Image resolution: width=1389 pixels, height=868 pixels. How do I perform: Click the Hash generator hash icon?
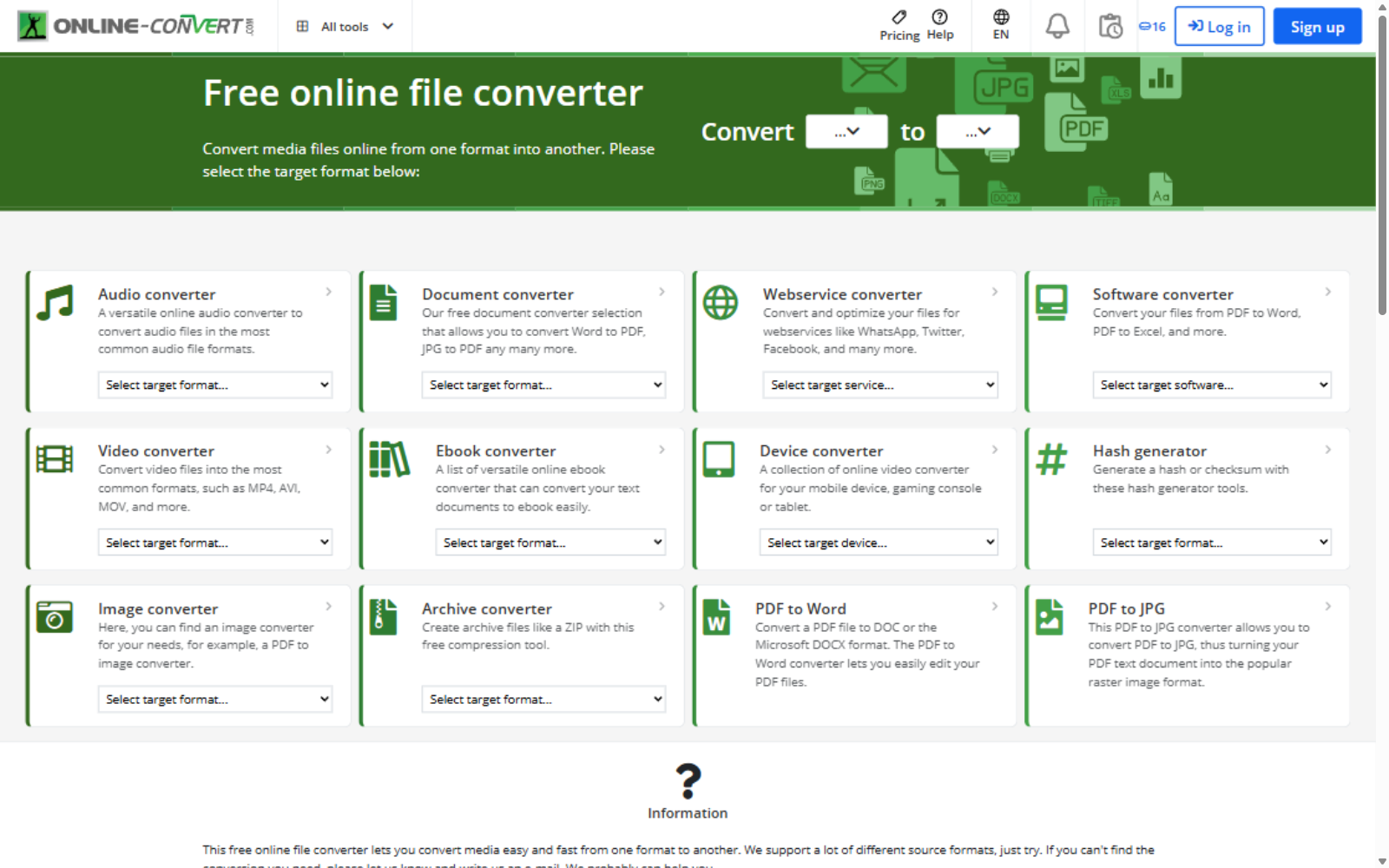(x=1051, y=459)
